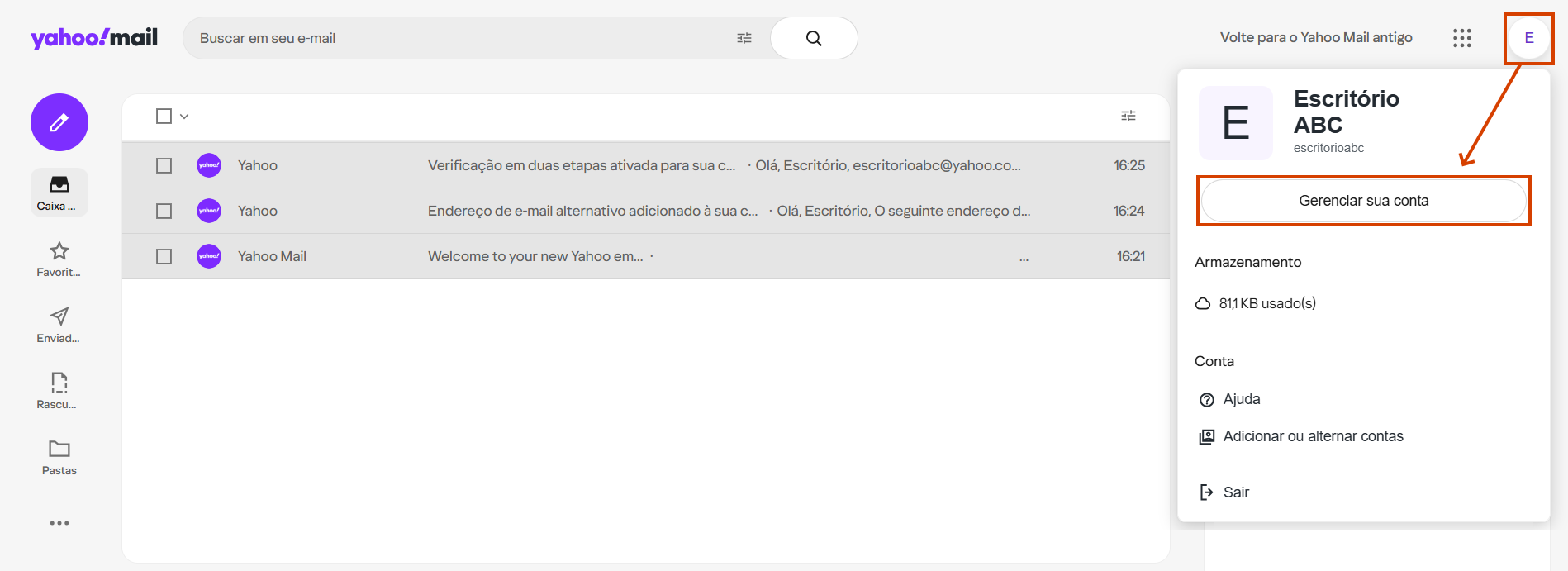The image size is (1568, 571).
Task: Click the 16:25 timestamp
Action: [x=1129, y=165]
